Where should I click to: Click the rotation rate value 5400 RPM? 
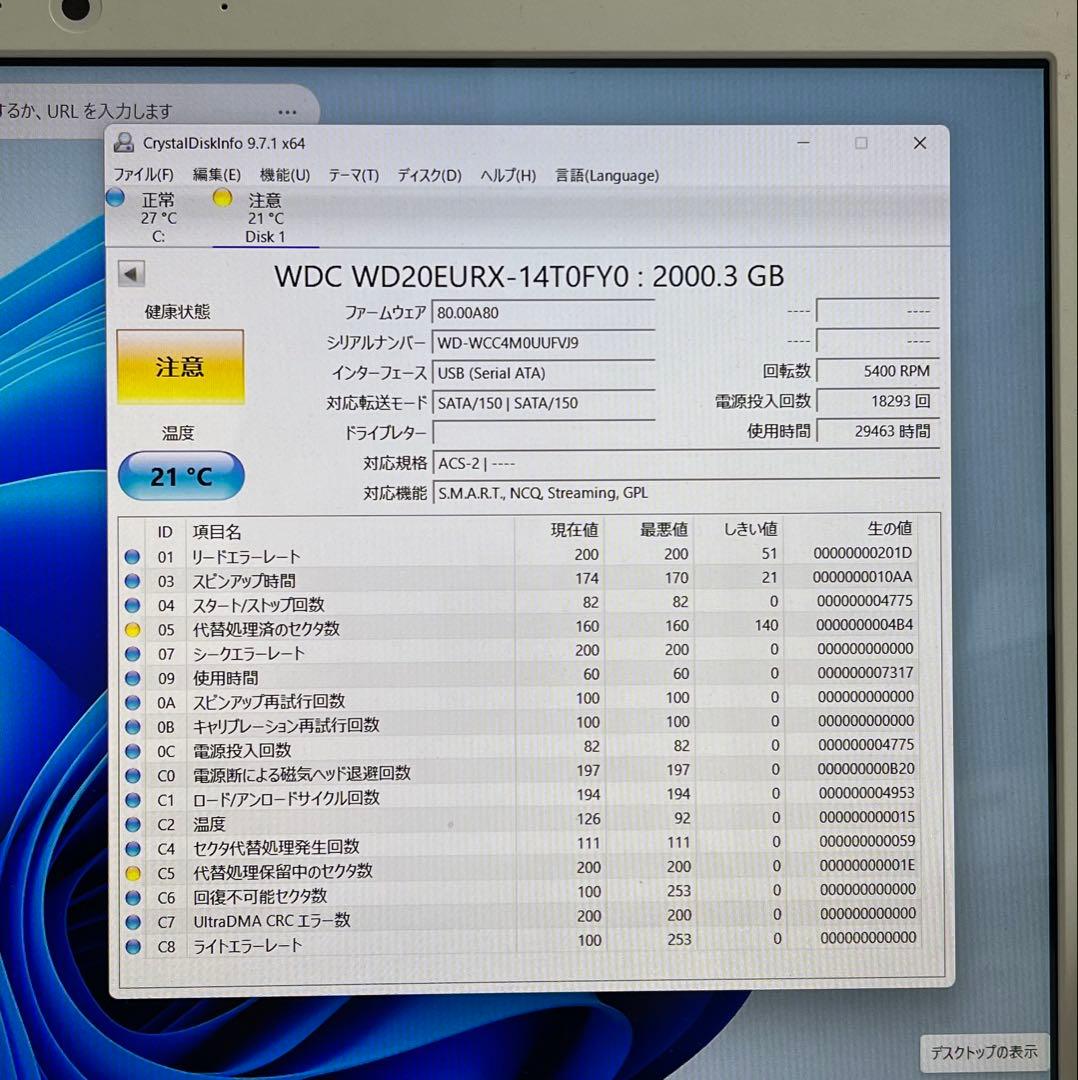click(878, 371)
